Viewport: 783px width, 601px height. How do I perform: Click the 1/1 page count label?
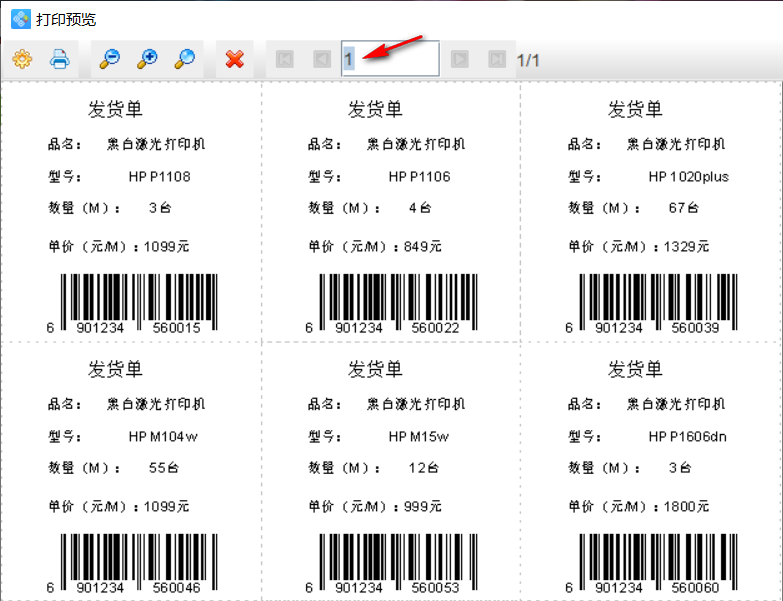pyautogui.click(x=528, y=60)
